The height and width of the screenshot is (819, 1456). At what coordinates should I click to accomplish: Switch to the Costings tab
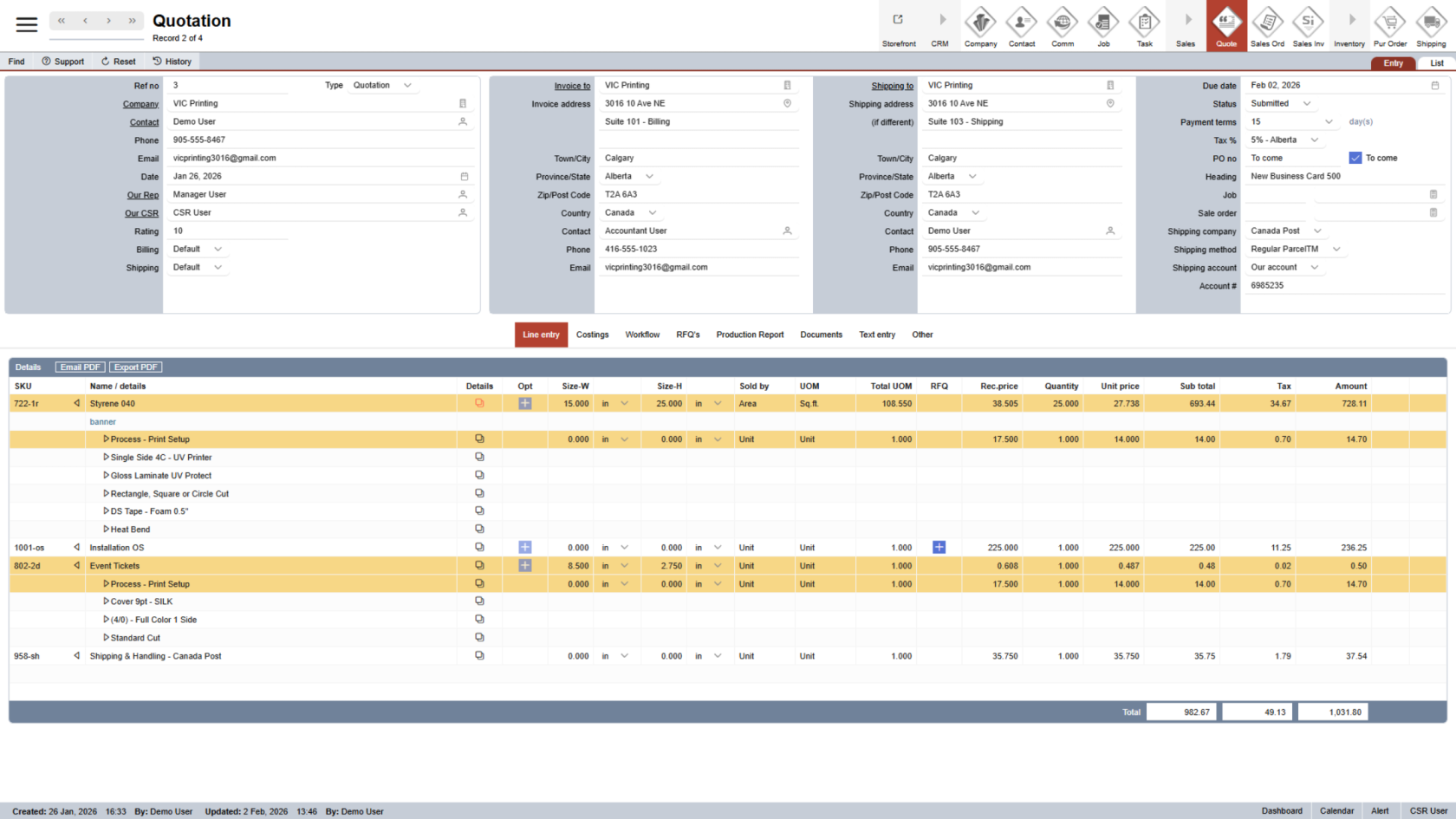tap(592, 335)
